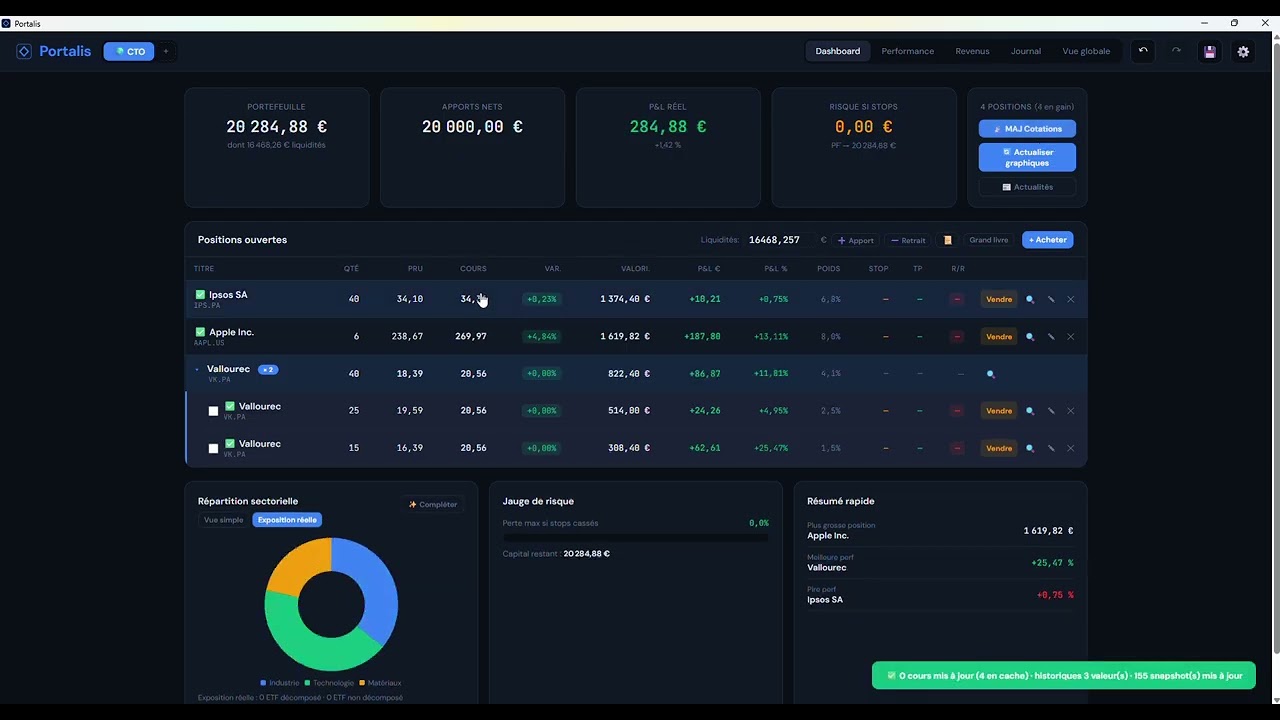Sell the Apple Inc. position with Vendre
Viewport: 1280px width, 720px height.
click(x=999, y=336)
